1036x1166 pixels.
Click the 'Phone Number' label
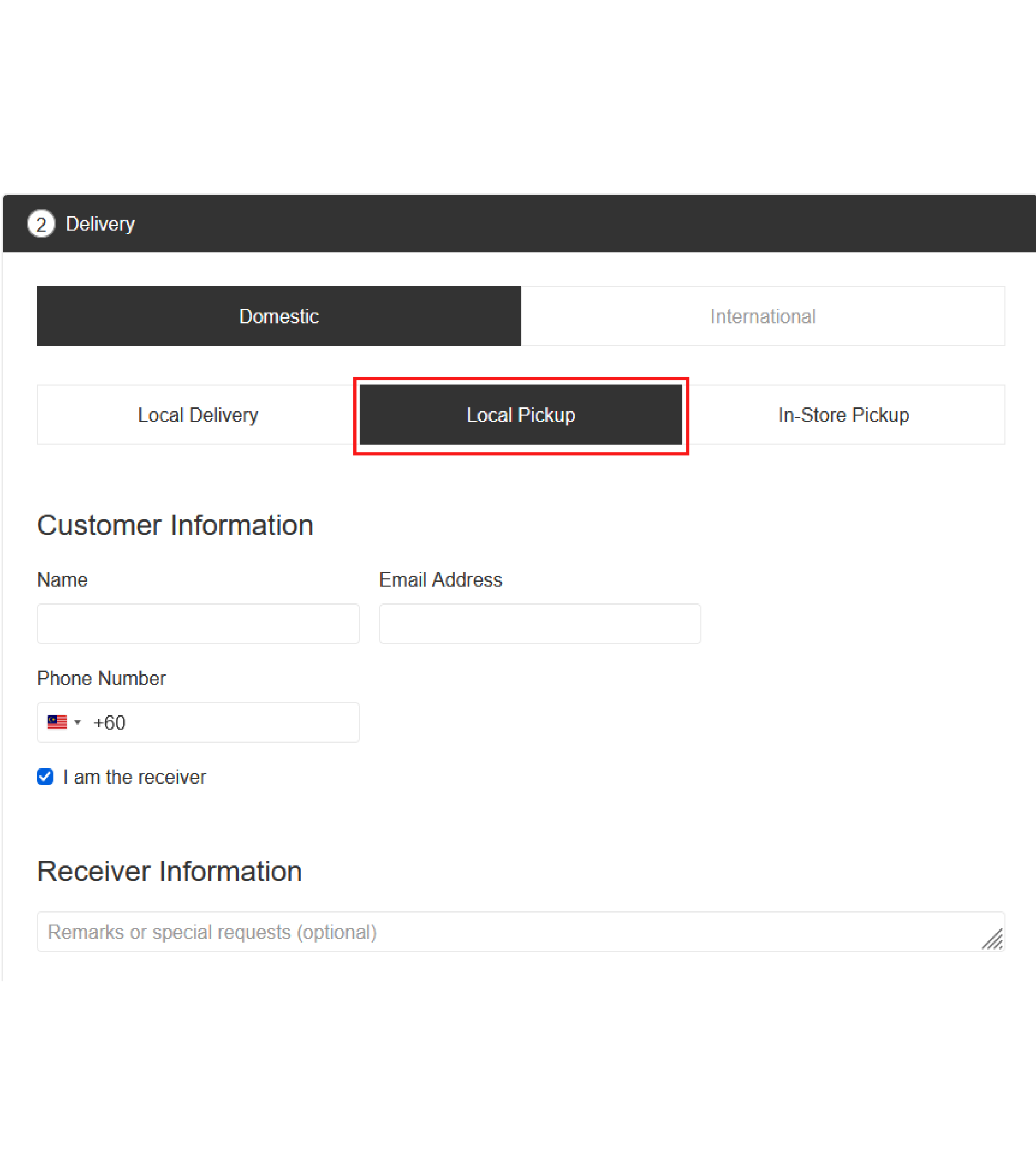[x=102, y=678]
